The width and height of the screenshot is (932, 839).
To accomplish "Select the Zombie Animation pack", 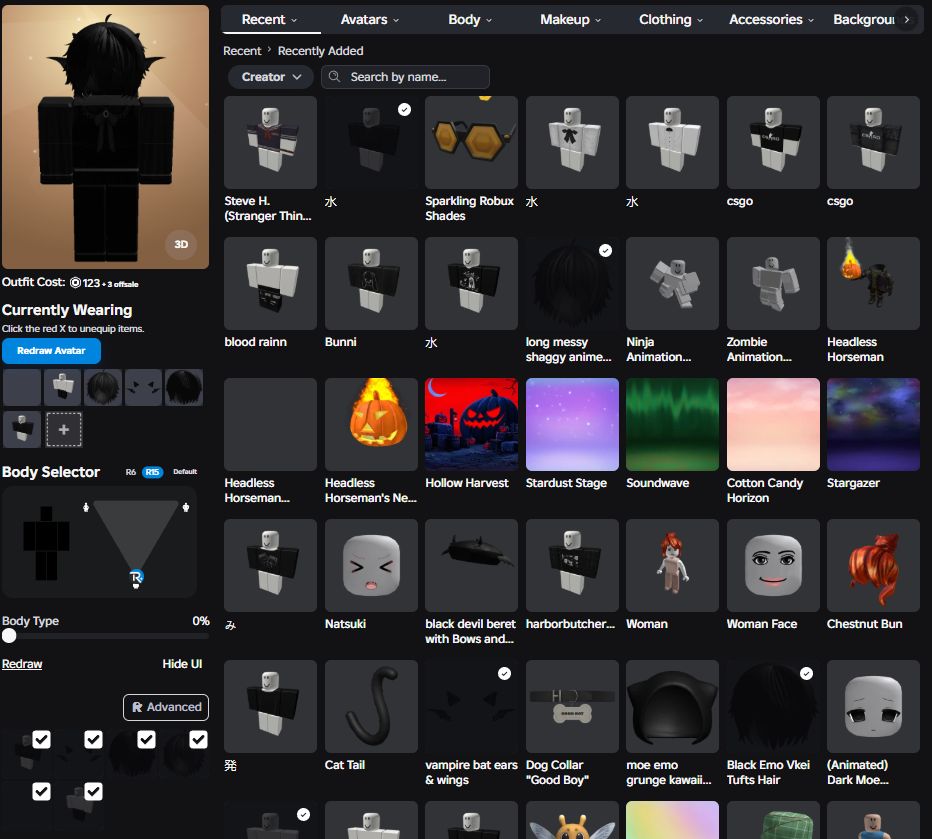I will click(773, 283).
